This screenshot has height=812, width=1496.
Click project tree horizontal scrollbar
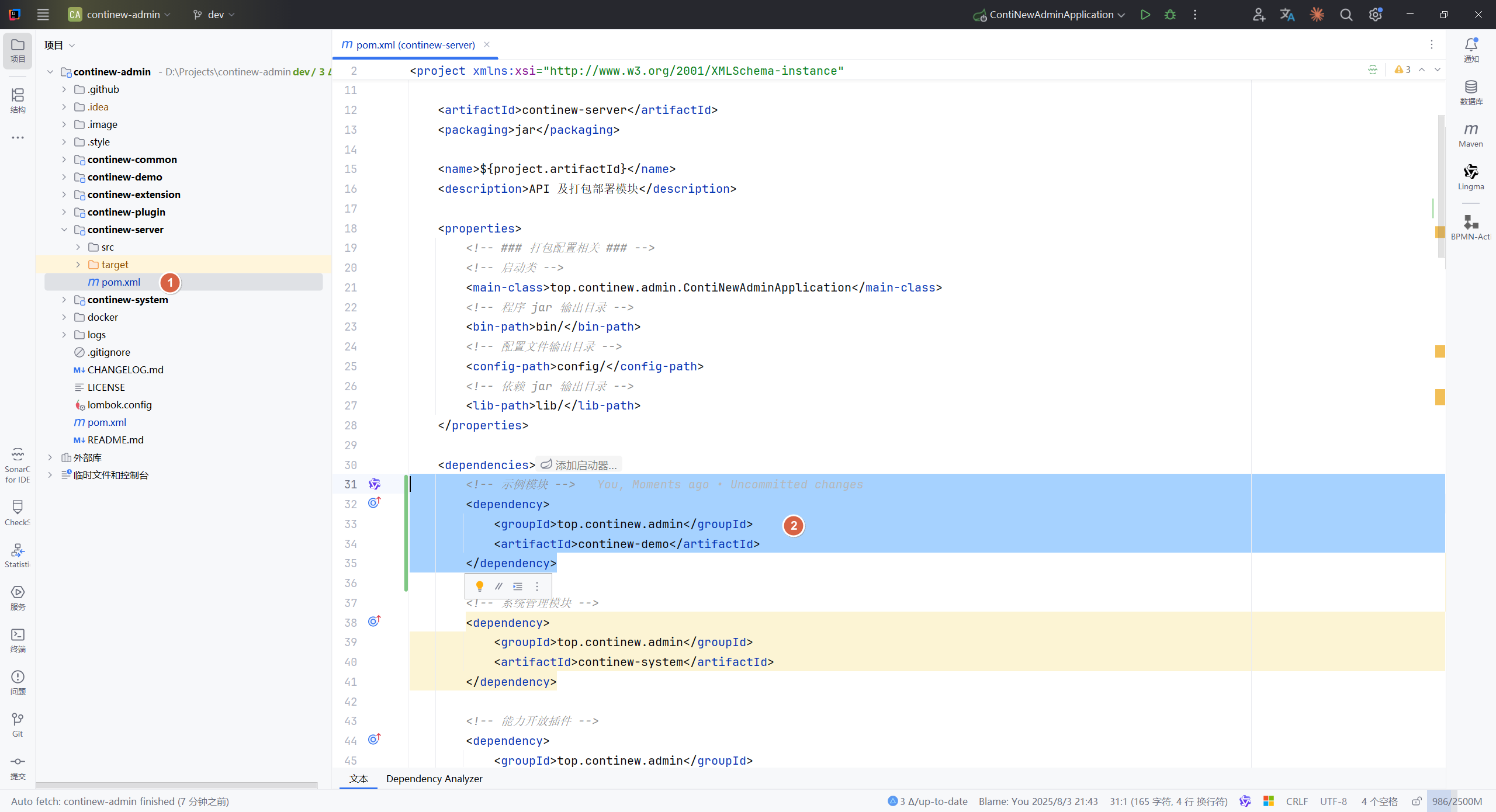(x=176, y=785)
